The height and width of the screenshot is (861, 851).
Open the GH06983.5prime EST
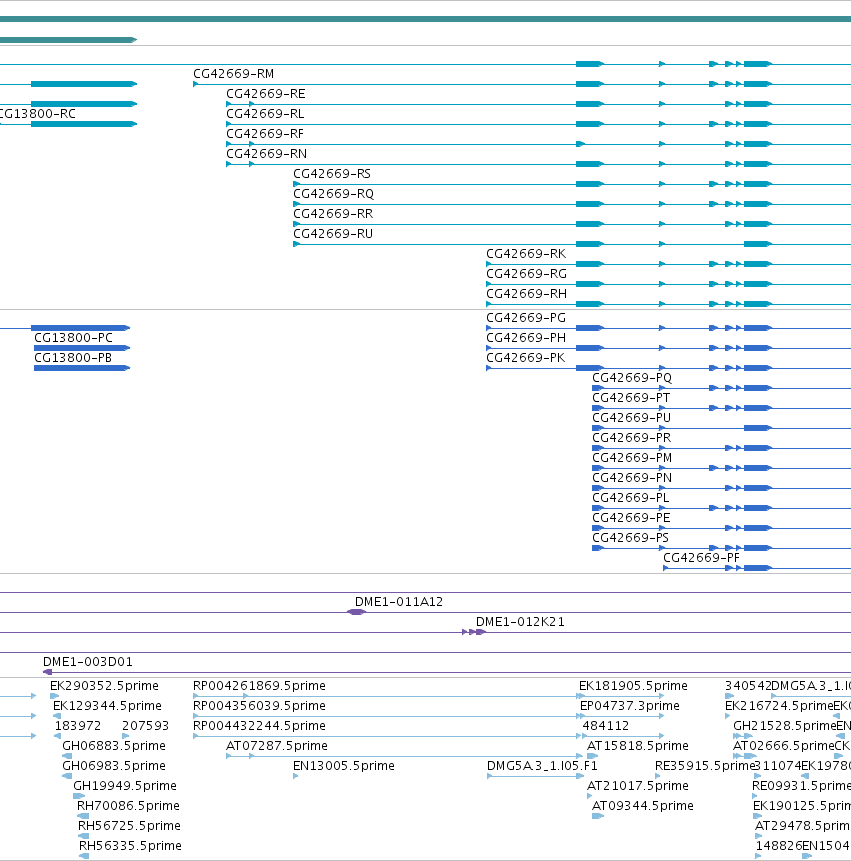click(x=114, y=765)
